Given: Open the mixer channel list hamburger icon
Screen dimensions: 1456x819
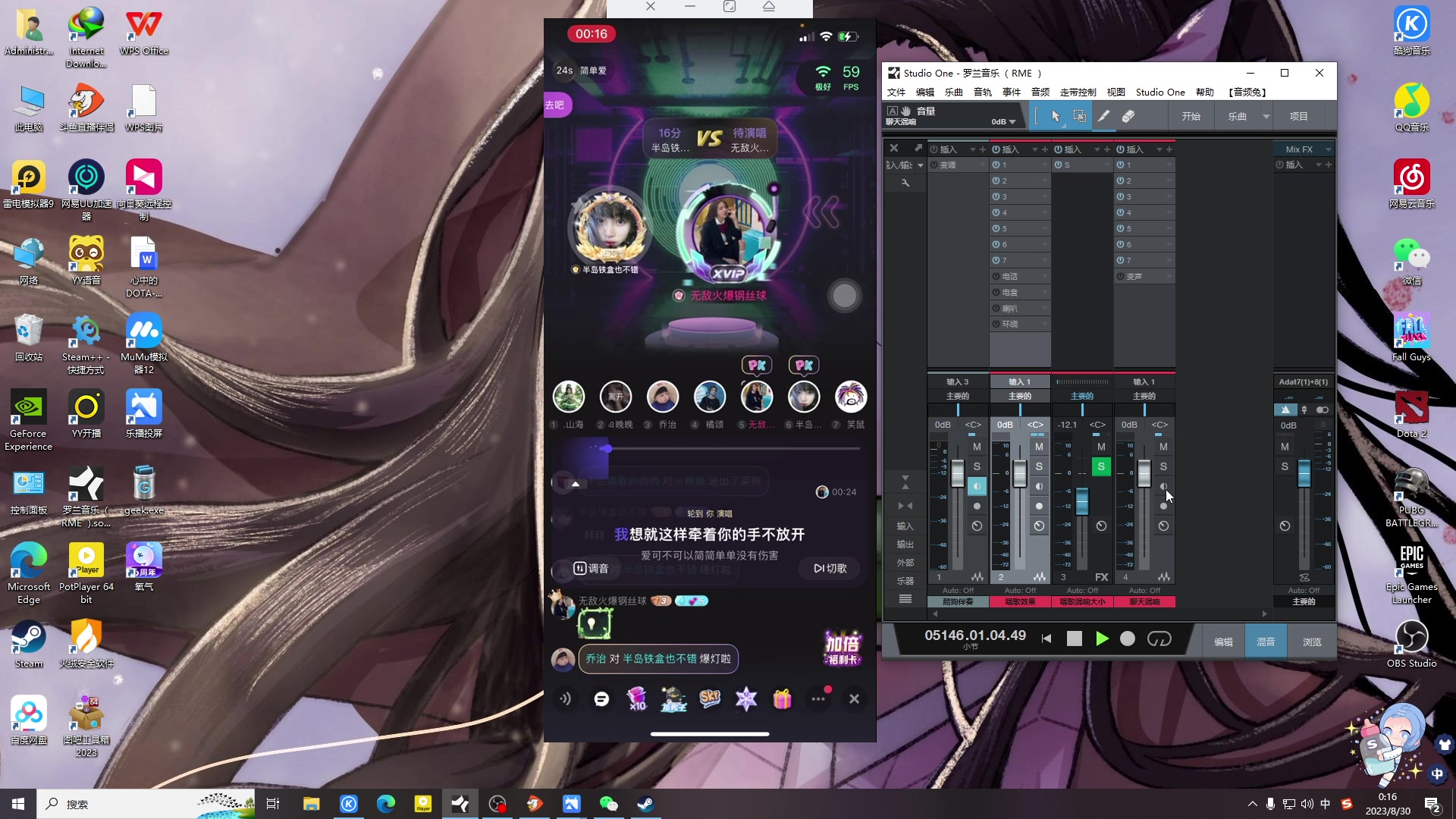Looking at the screenshot, I should pyautogui.click(x=905, y=599).
